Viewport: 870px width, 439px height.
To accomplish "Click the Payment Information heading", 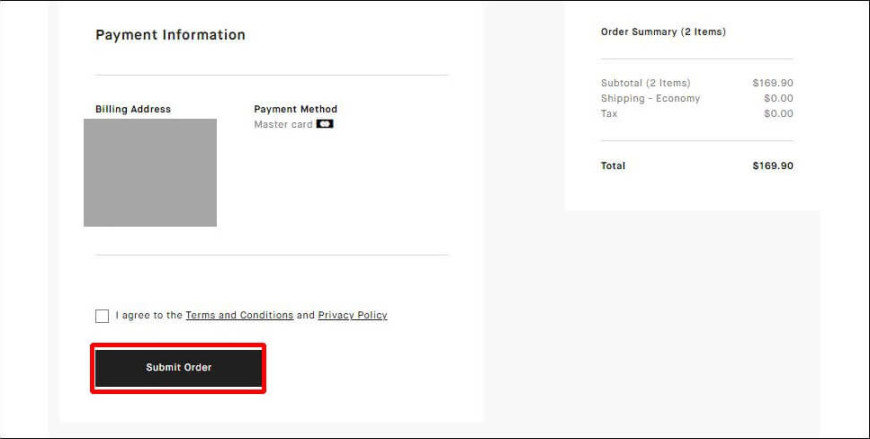I will pos(170,35).
